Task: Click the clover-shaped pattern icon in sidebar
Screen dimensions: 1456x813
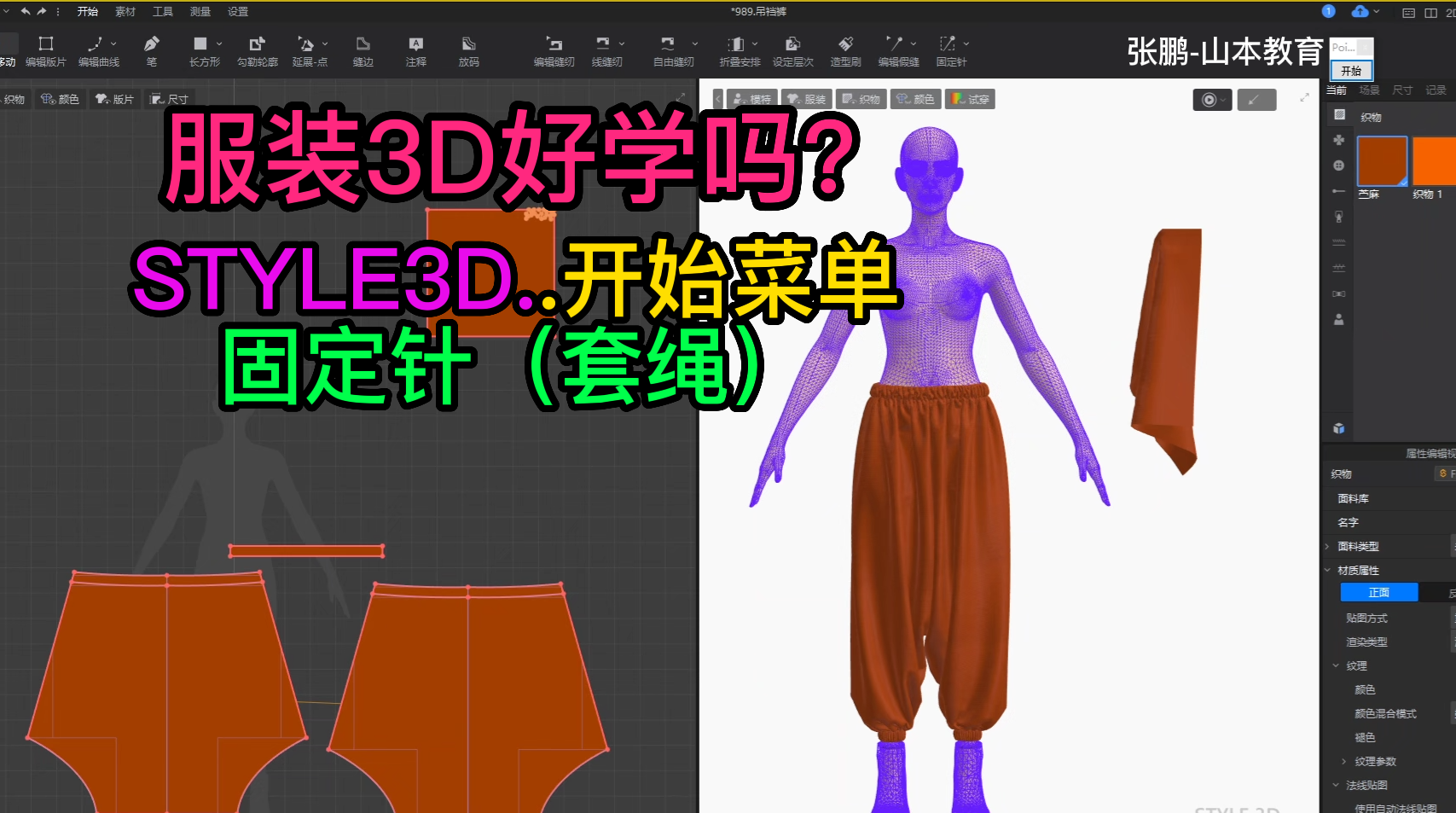Action: coord(1339,140)
